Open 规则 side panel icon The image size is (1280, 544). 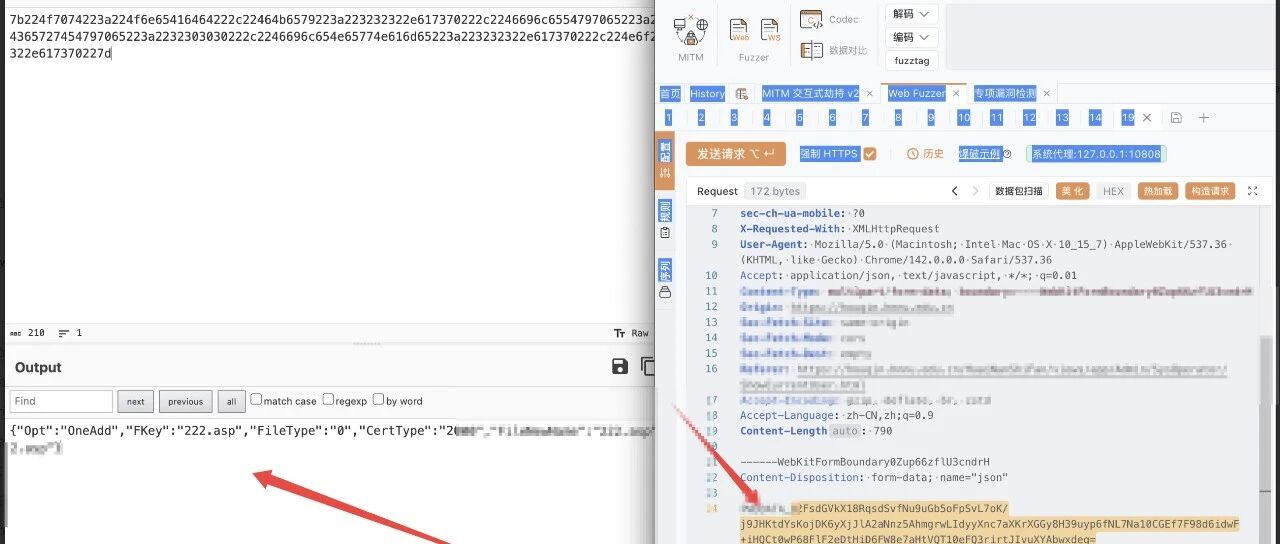click(665, 221)
